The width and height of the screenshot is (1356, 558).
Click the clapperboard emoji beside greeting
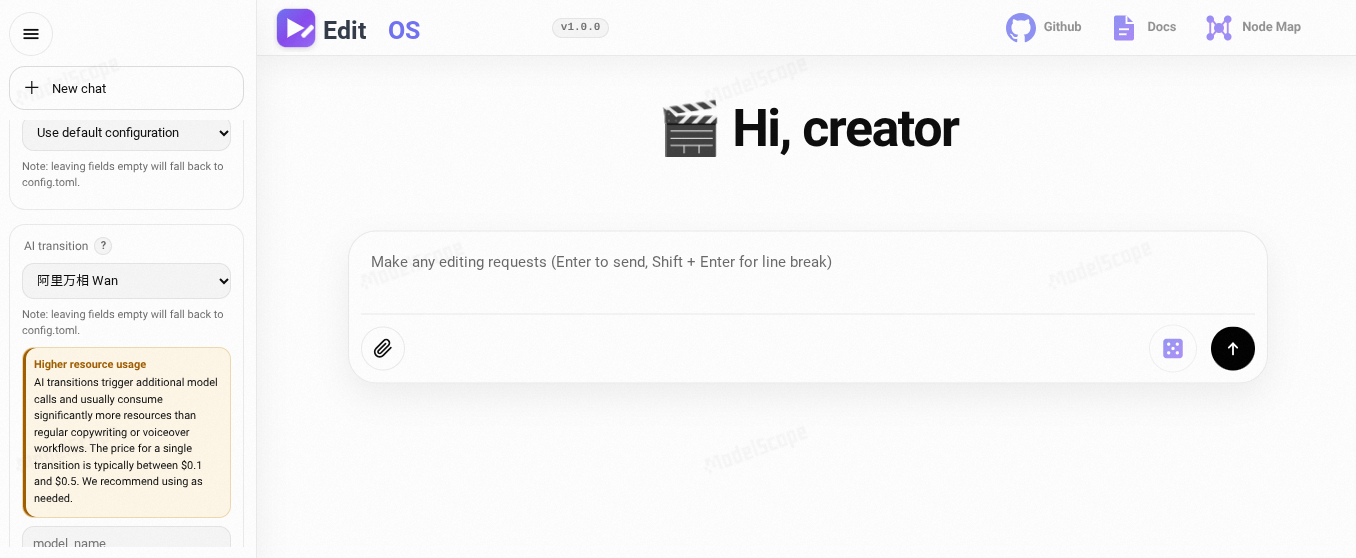(690, 130)
